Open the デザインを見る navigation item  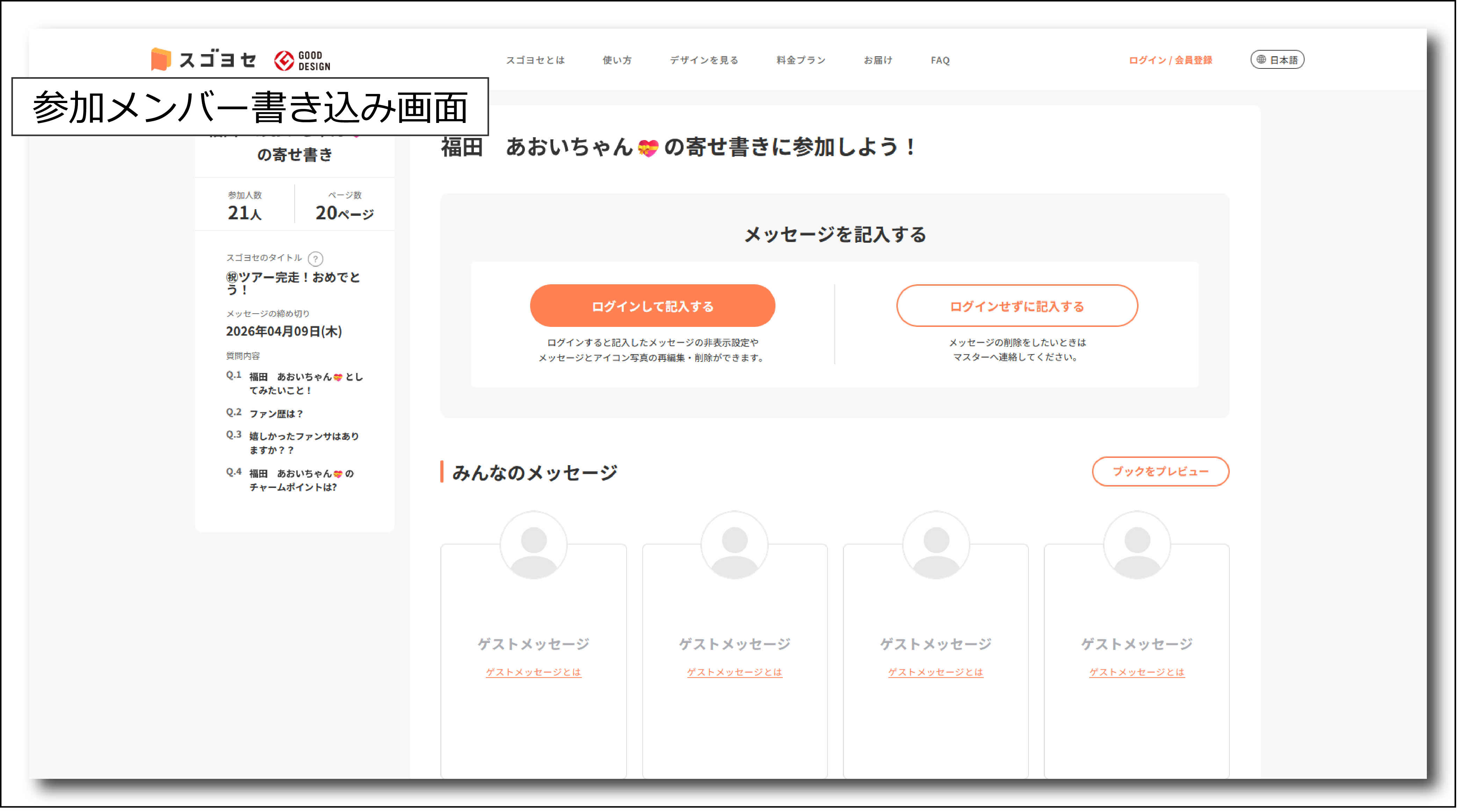pyautogui.click(x=704, y=60)
